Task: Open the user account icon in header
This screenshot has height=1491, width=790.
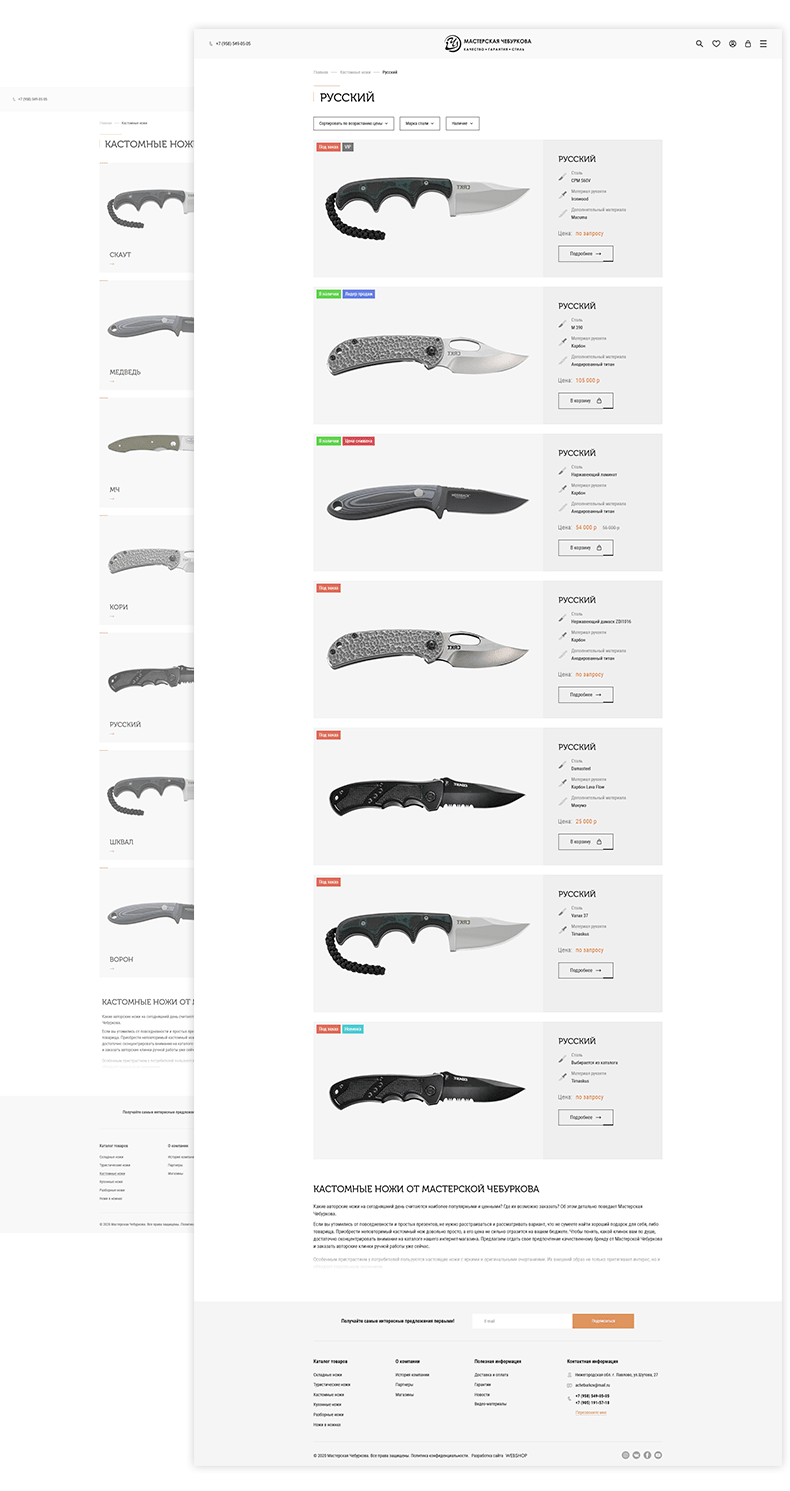Action: coord(732,44)
